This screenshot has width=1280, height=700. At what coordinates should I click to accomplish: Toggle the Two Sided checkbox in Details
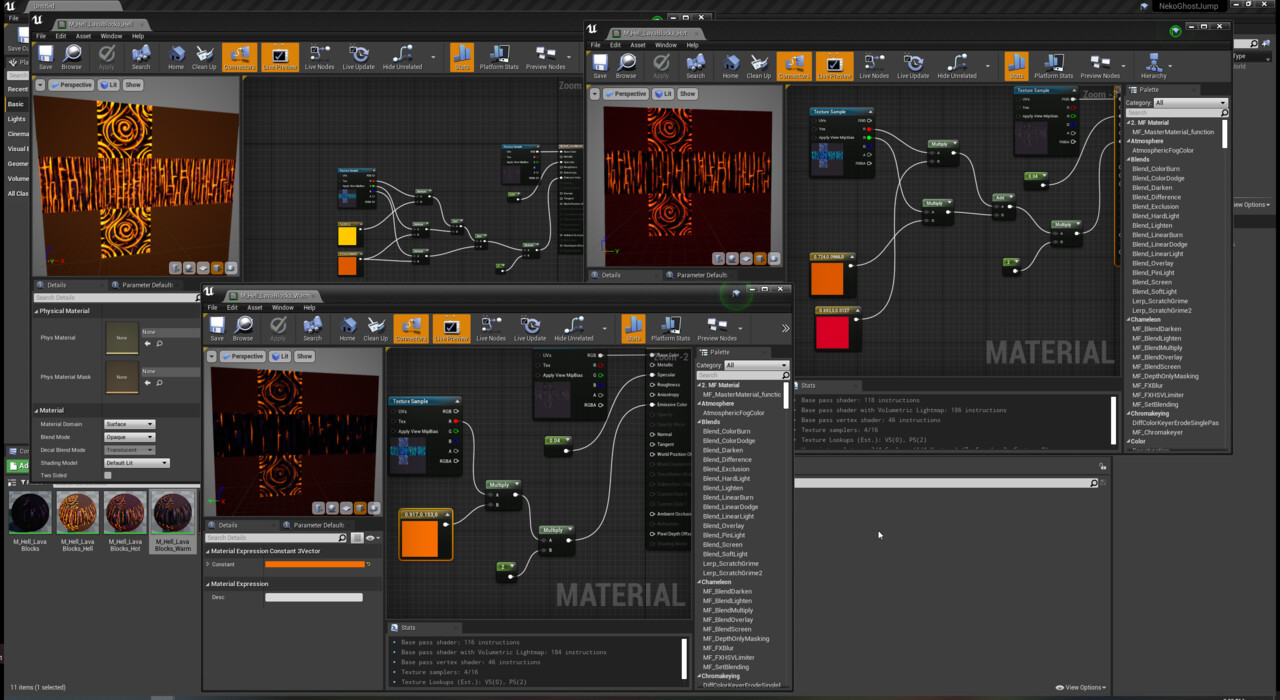pos(108,476)
